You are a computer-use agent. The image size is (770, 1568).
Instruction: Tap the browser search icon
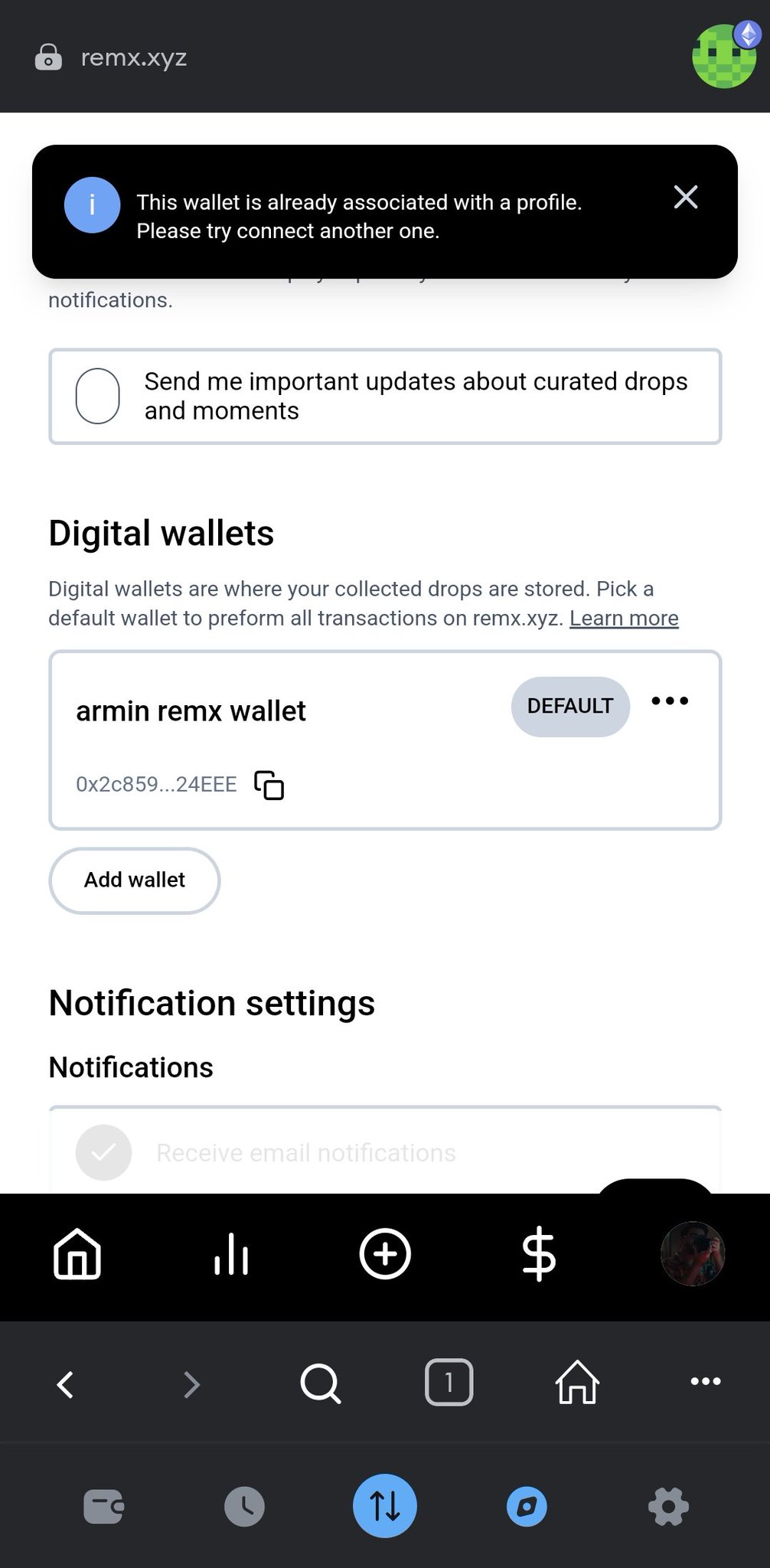(320, 1383)
